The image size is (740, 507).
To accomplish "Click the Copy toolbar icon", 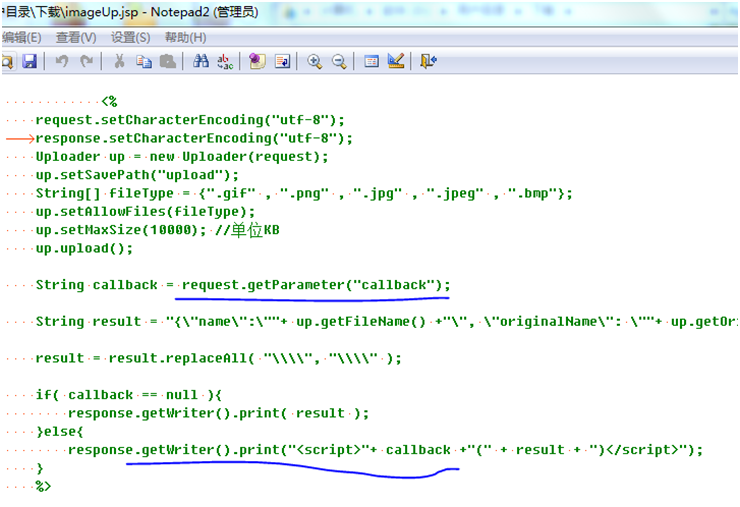I will pos(144,61).
